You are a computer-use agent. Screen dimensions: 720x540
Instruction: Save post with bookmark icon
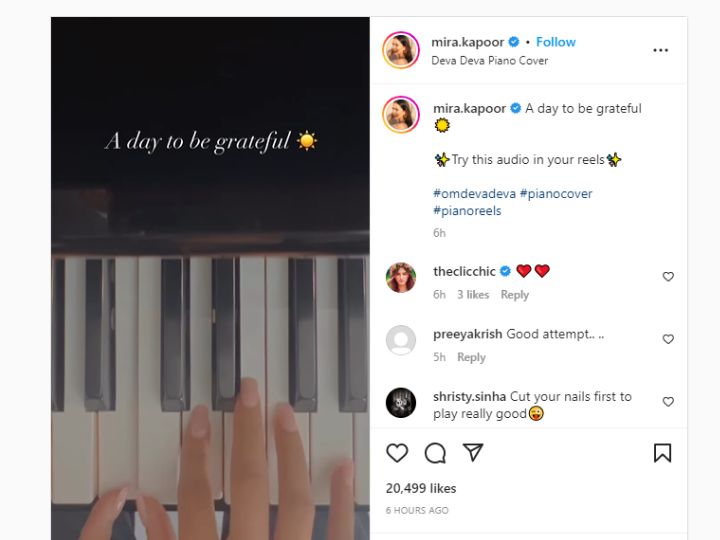coord(662,453)
